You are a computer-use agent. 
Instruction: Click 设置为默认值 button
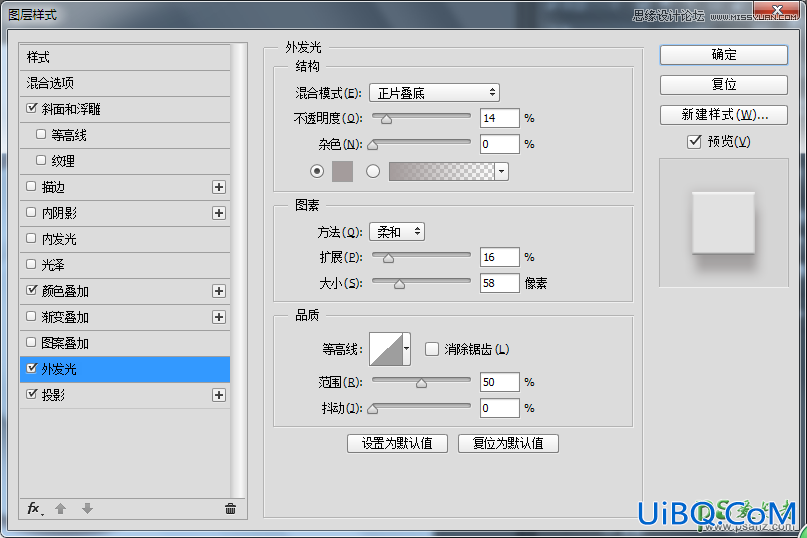[397, 443]
